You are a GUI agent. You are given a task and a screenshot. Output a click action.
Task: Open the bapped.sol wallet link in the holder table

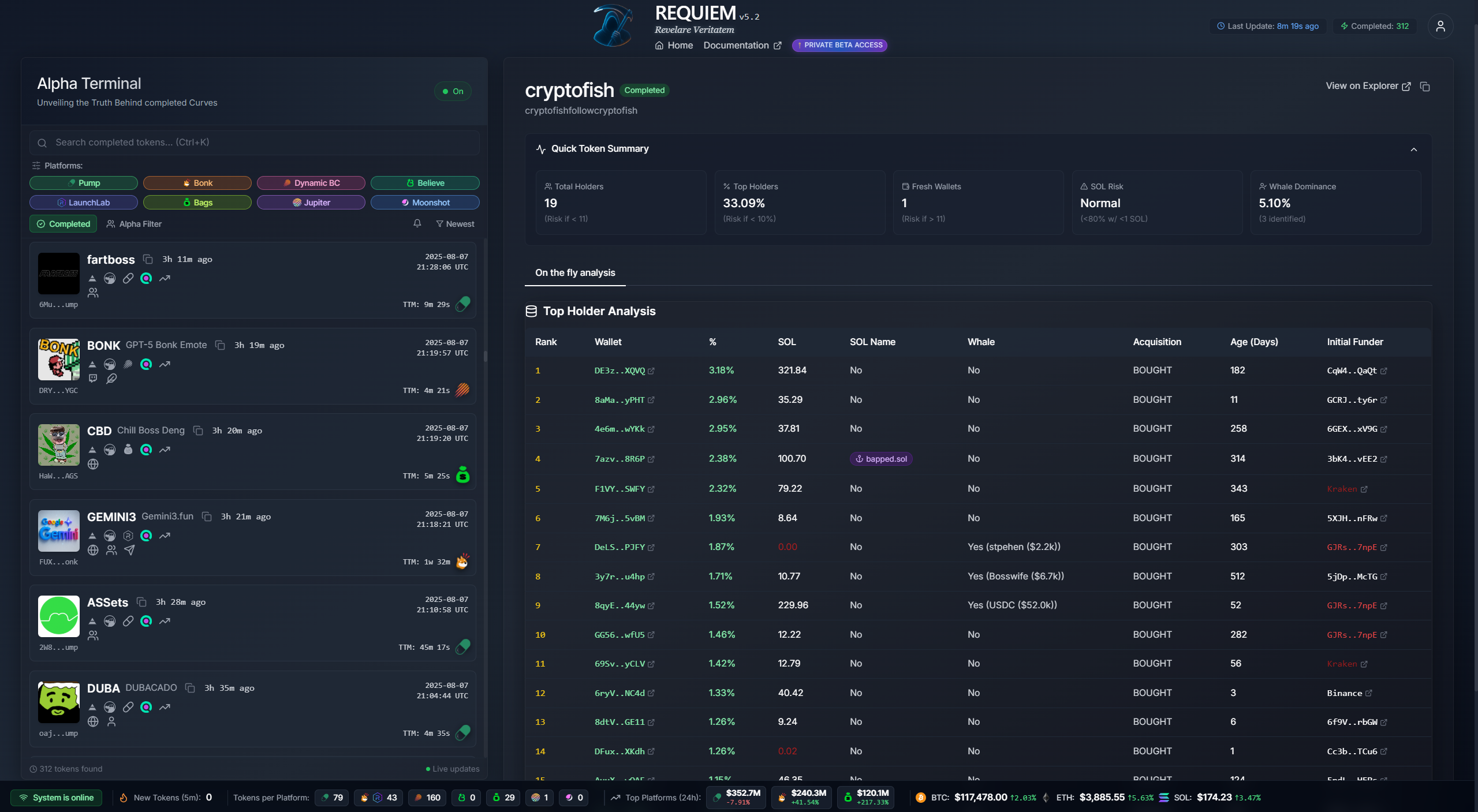tap(880, 459)
